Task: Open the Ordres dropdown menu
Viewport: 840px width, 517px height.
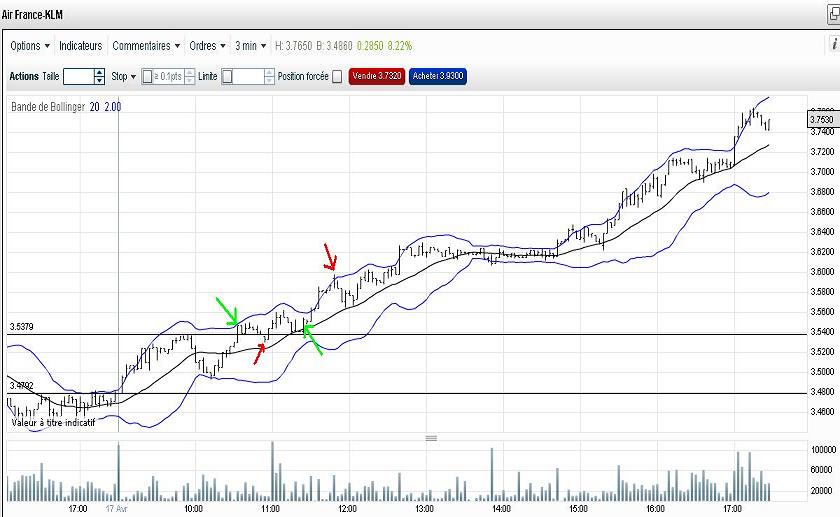Action: (x=207, y=46)
